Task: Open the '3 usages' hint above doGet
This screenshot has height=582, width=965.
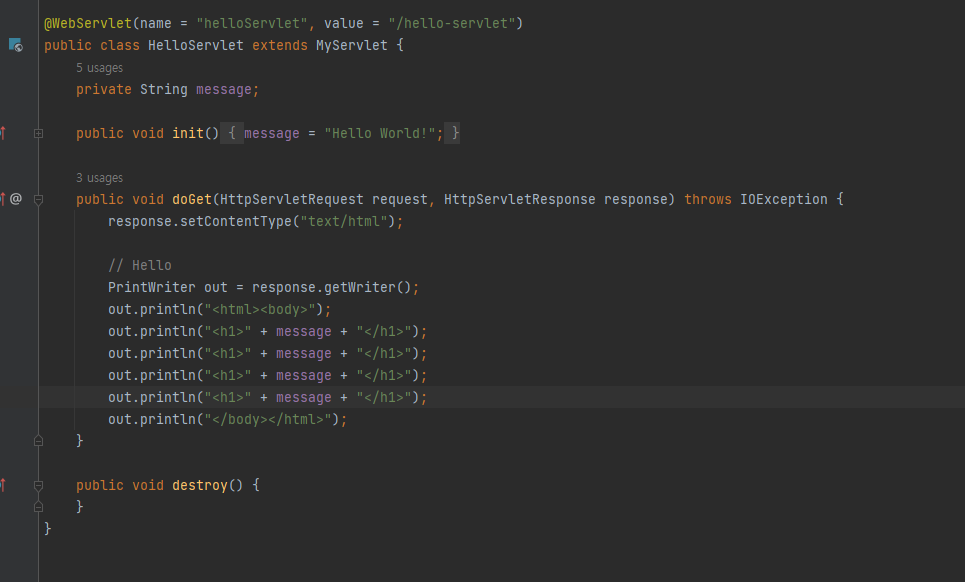Action: [100, 178]
